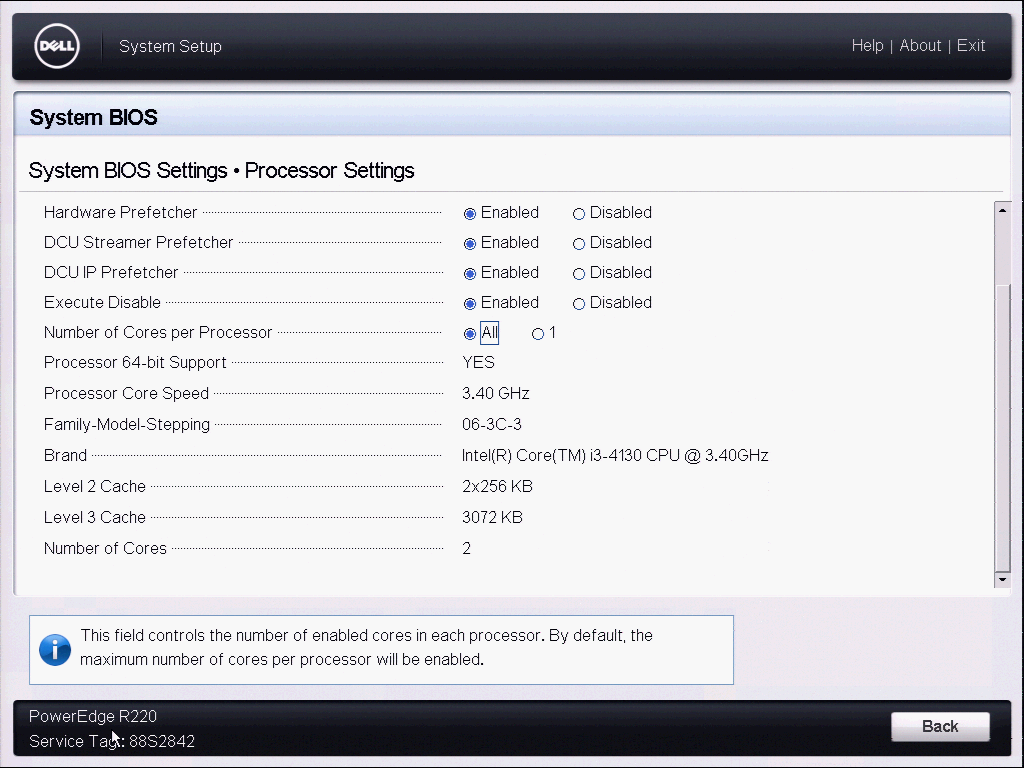Open the Help link

[x=867, y=46]
